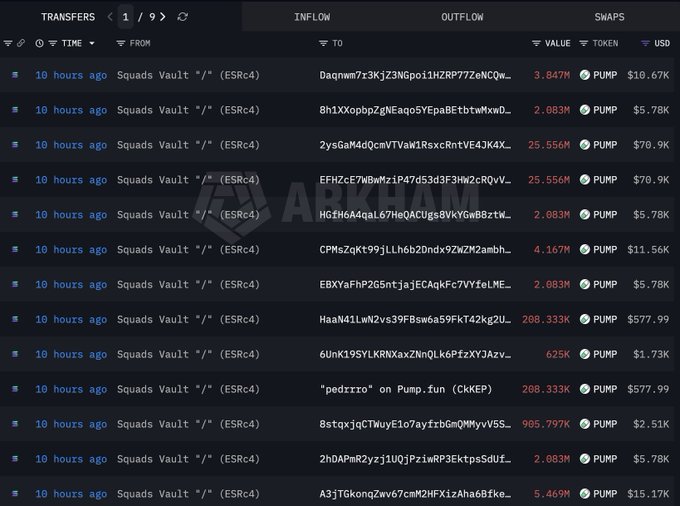Open Solana chain icon on the 2ysGaM4dQ row
The width and height of the screenshot is (680, 506).
pyautogui.click(x=15, y=145)
